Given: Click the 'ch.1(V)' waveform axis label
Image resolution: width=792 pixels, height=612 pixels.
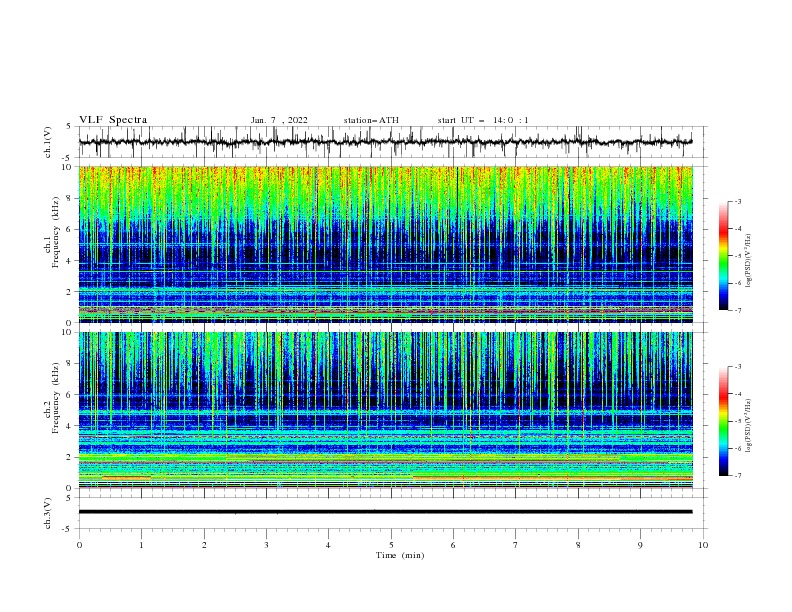Looking at the screenshot, I should tap(48, 142).
